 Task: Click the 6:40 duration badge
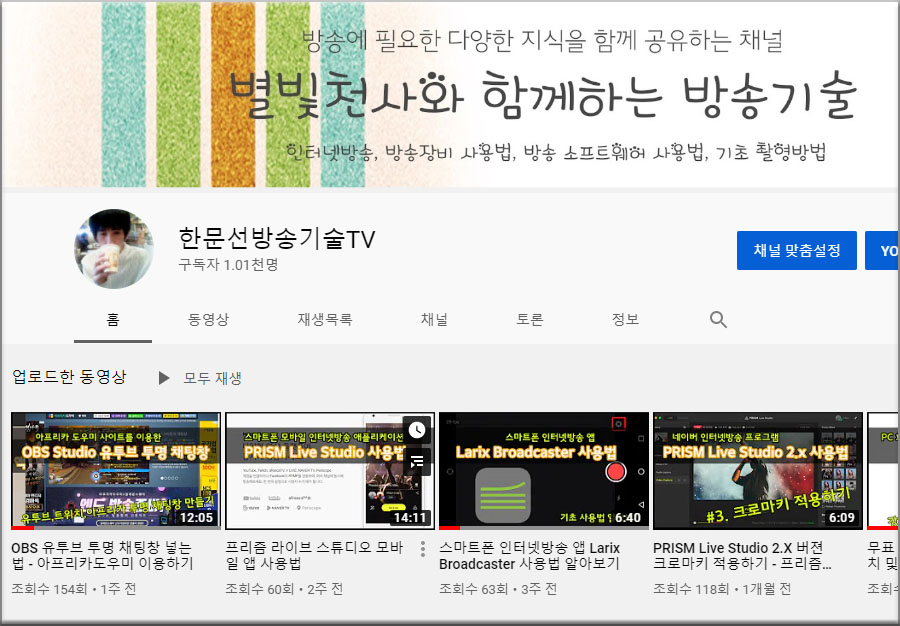628,518
